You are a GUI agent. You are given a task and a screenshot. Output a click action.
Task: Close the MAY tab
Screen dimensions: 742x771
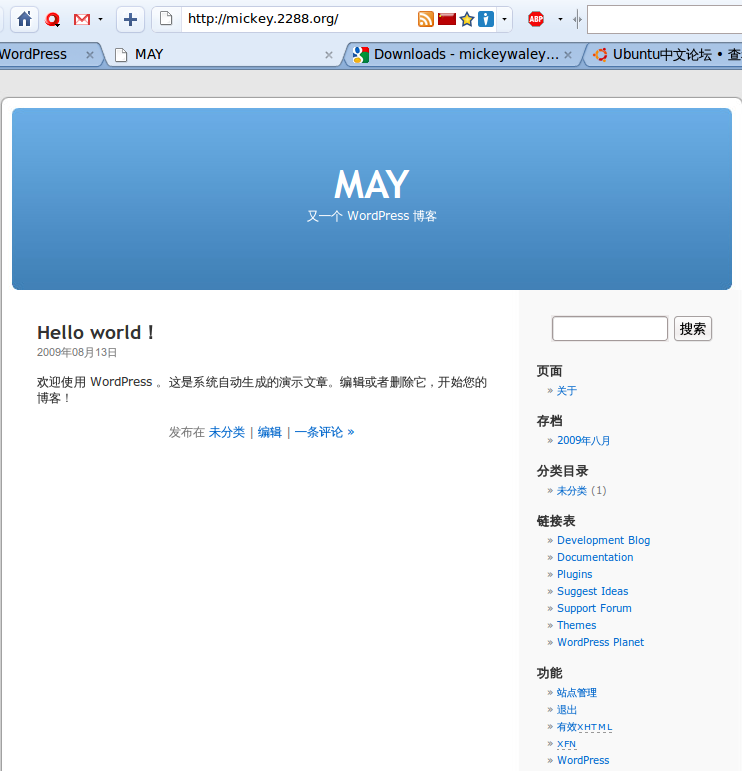coord(329,55)
